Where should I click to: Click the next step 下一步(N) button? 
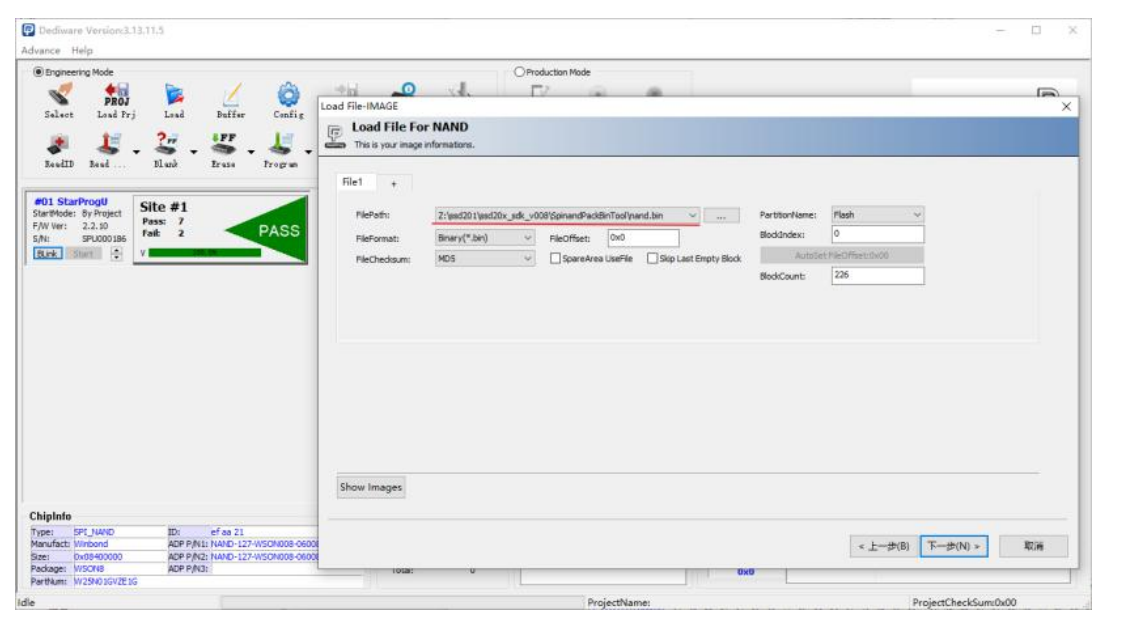coord(953,546)
